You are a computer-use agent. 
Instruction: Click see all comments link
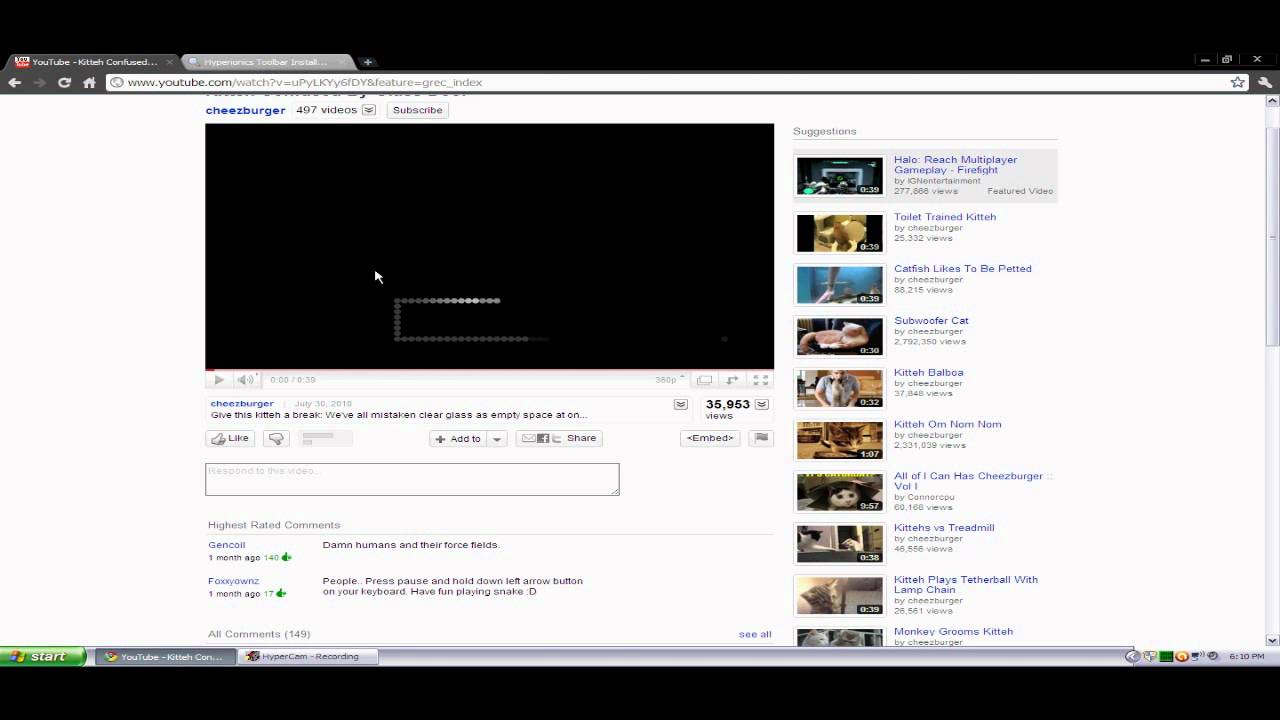755,634
